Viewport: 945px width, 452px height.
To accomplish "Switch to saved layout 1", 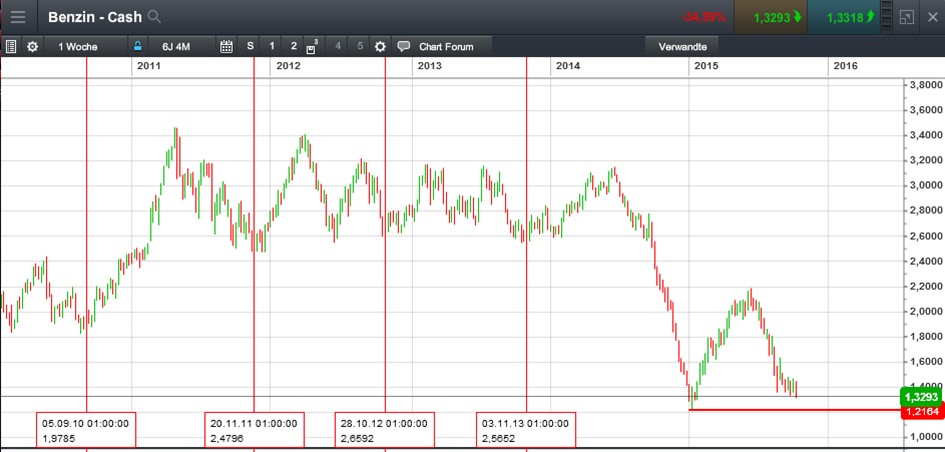I will click(272, 46).
